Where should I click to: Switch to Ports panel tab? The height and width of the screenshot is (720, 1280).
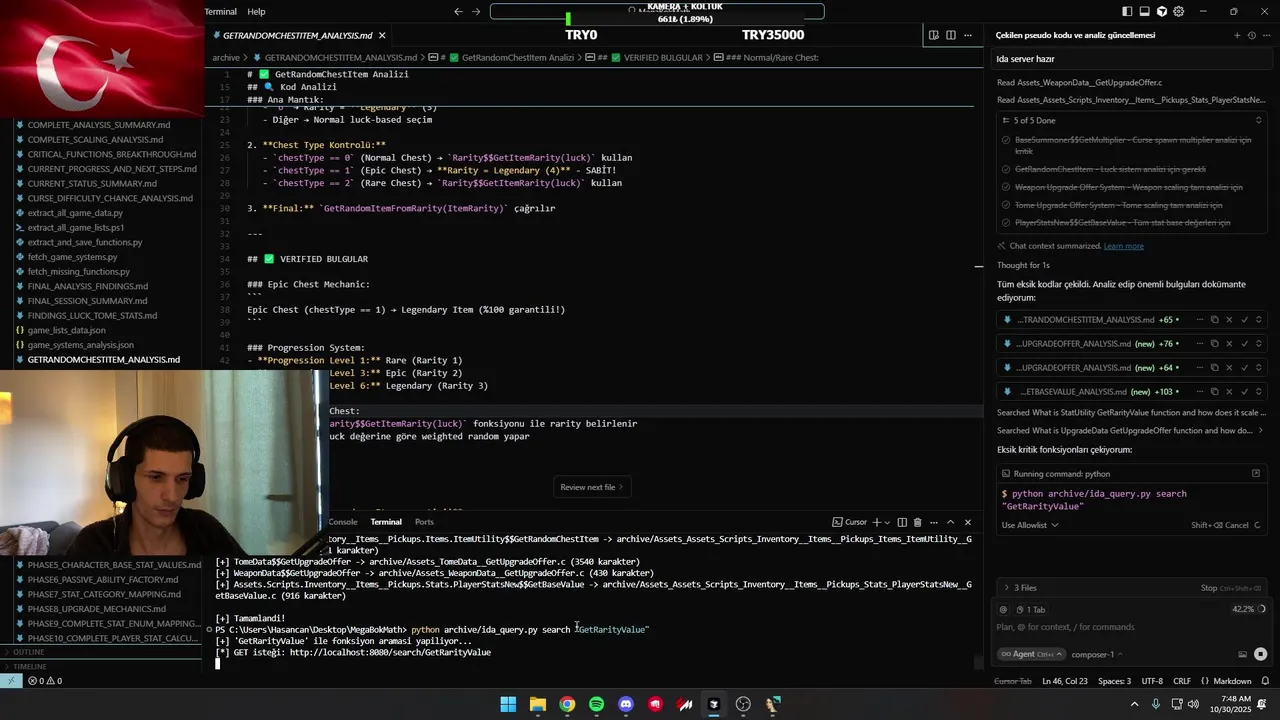424,522
